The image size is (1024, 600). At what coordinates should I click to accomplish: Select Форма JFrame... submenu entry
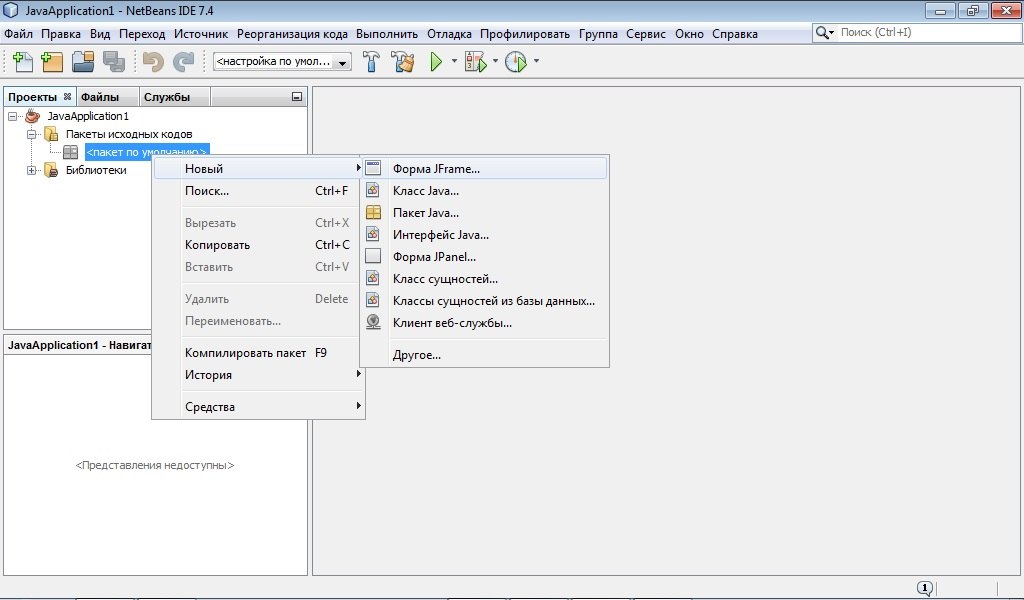point(485,168)
